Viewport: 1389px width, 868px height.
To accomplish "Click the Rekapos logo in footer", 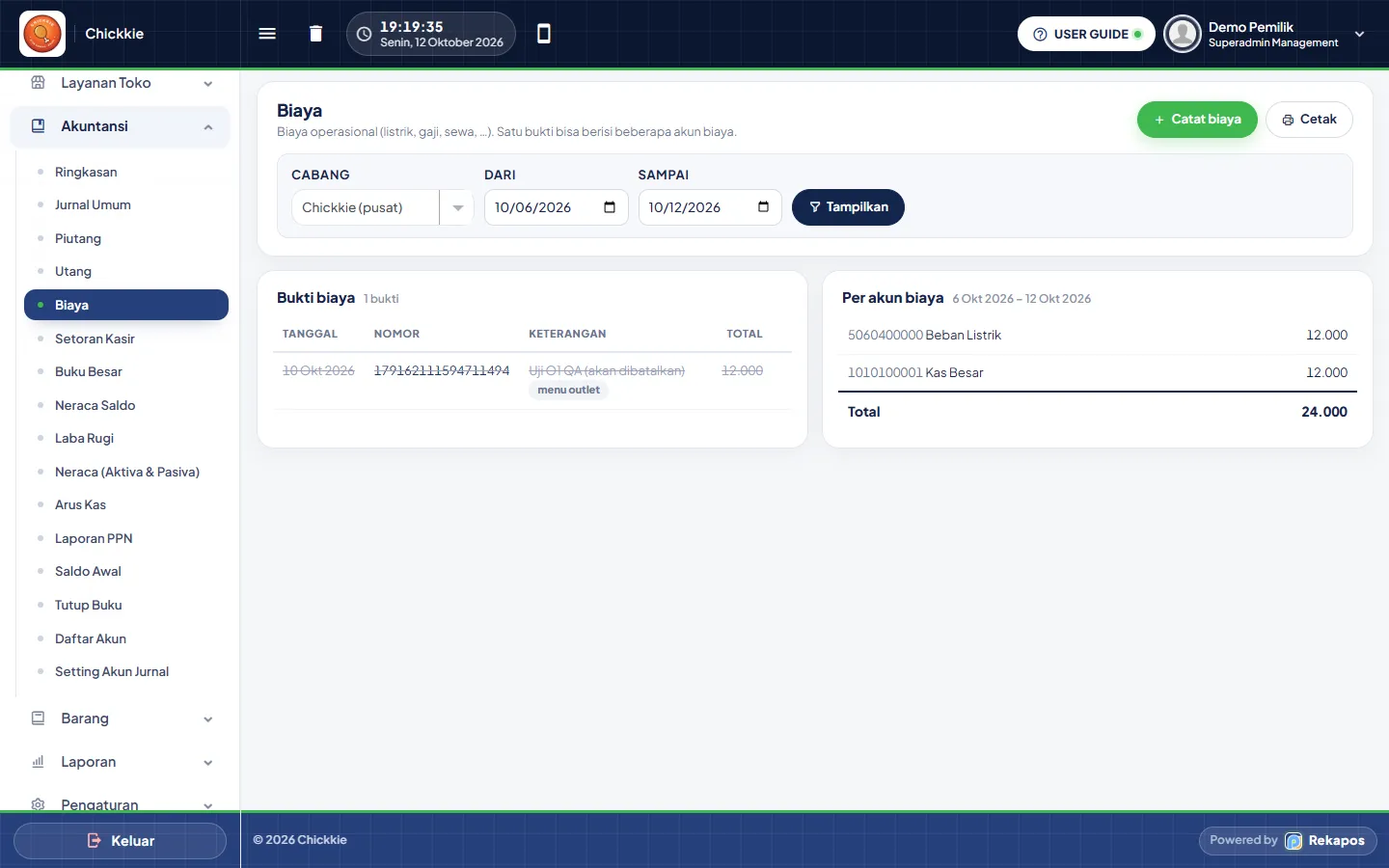I will (1294, 841).
